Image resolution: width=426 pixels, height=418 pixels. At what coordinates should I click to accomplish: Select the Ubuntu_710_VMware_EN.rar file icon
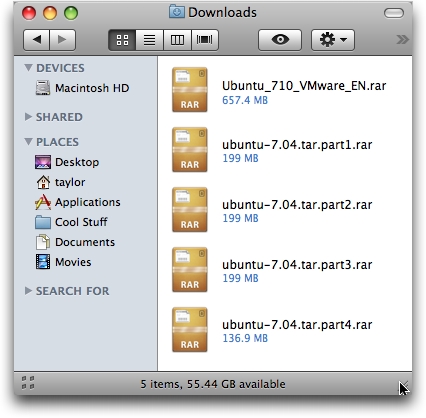pos(190,90)
